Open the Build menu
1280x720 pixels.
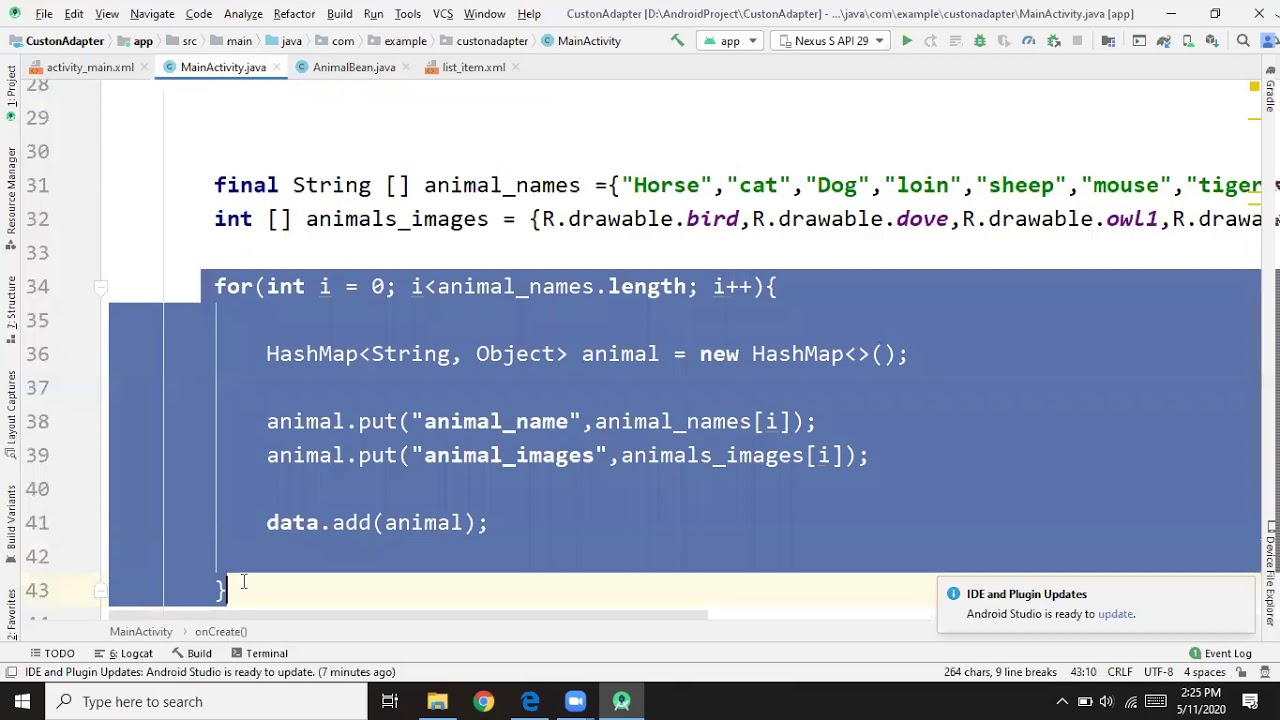point(339,14)
